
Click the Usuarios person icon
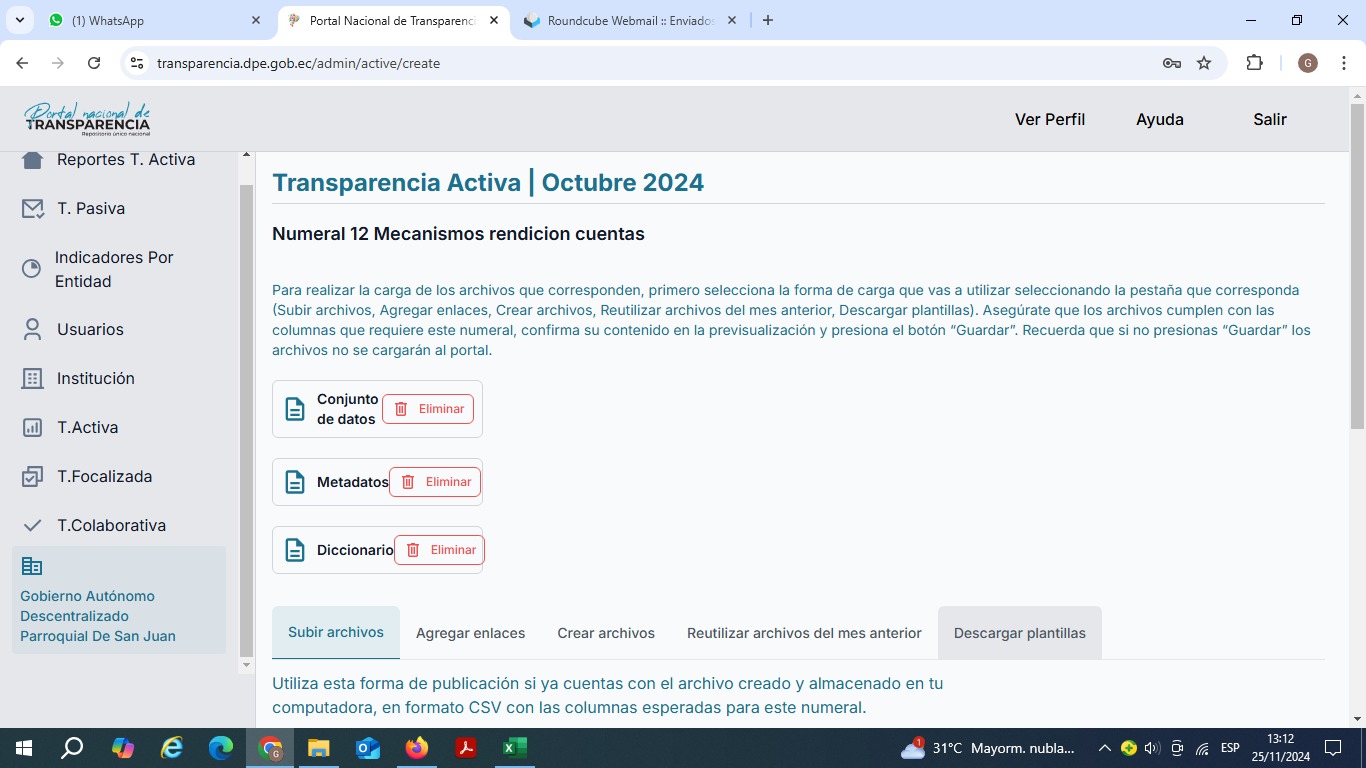[33, 329]
